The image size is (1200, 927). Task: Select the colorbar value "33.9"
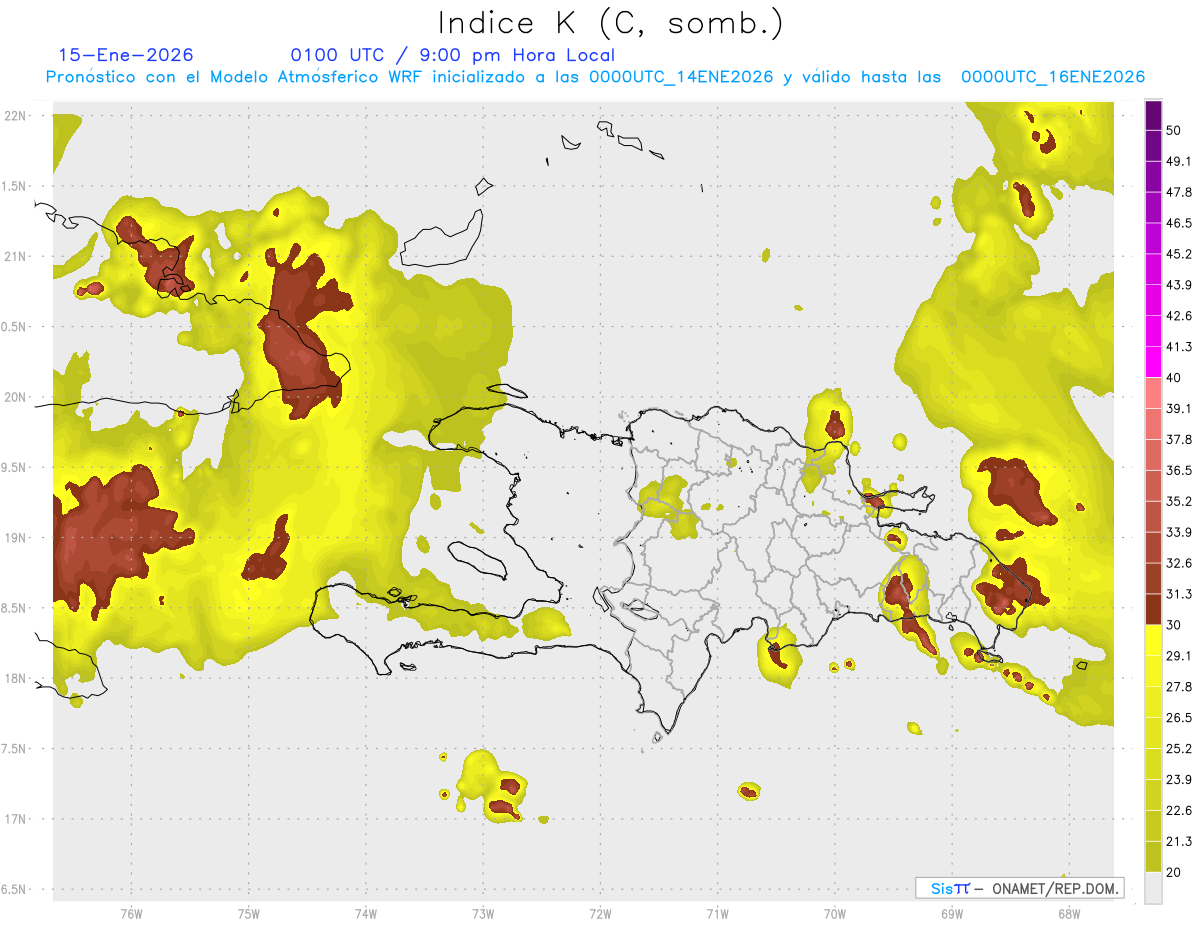tap(1179, 532)
